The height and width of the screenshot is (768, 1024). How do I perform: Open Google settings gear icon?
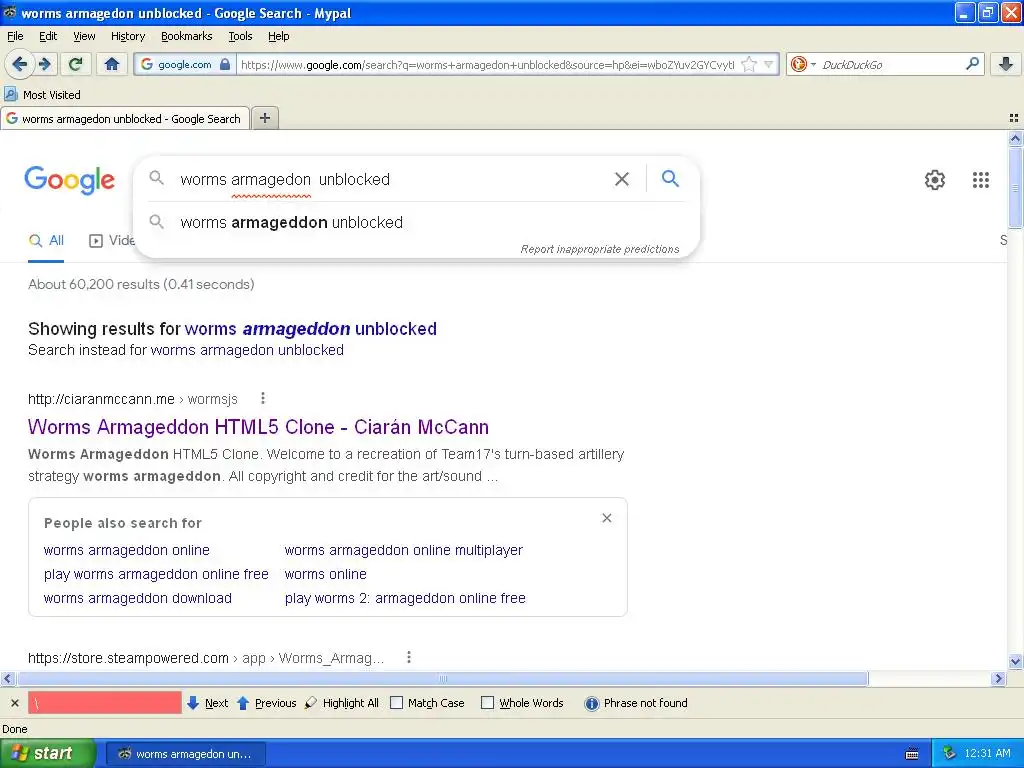[x=935, y=180]
